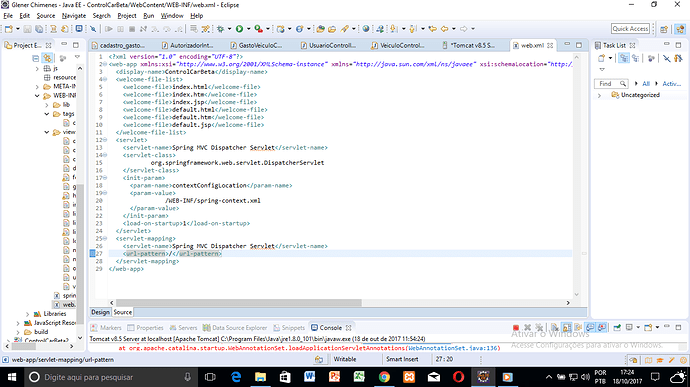Screen dimensions: 690x387
Task: Click the Save icon in toolbar
Action: point(27,29)
